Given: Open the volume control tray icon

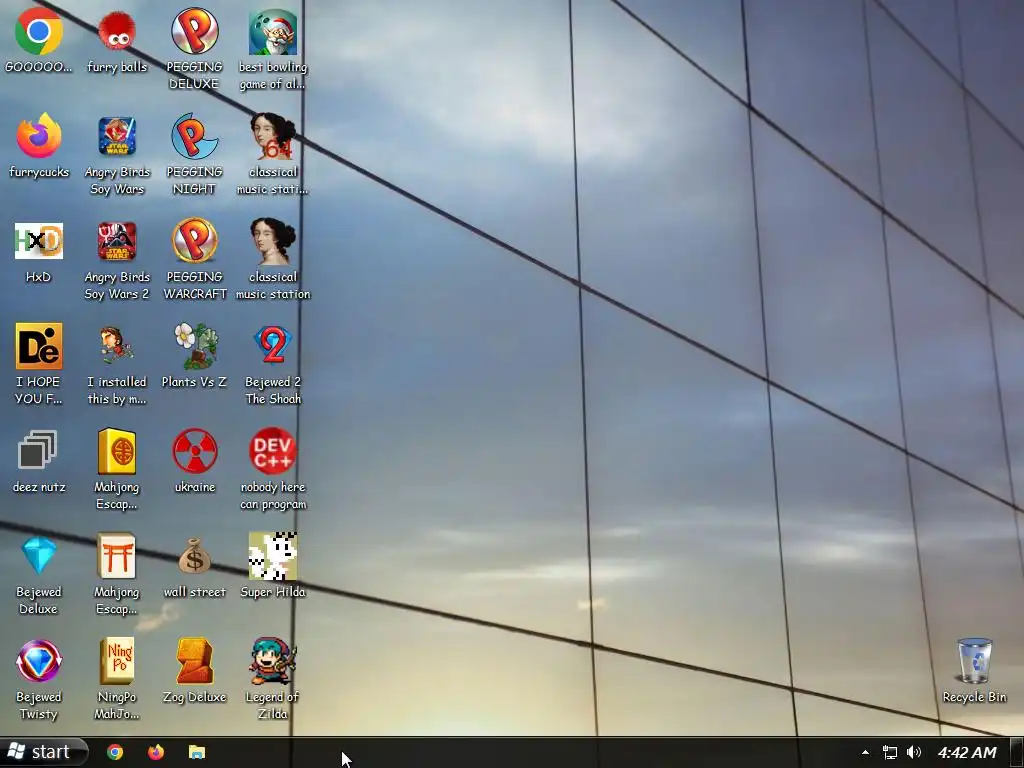Looking at the screenshot, I should [914, 752].
